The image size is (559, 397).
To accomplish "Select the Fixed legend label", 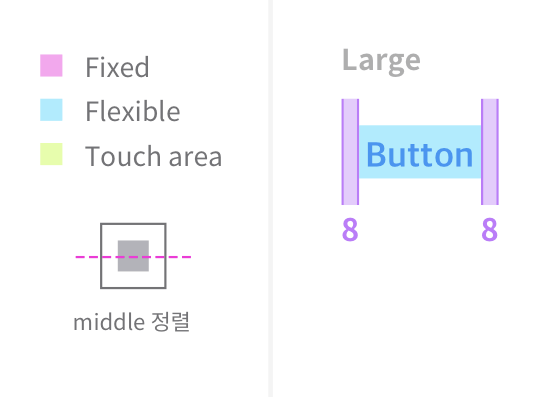I will point(117,67).
